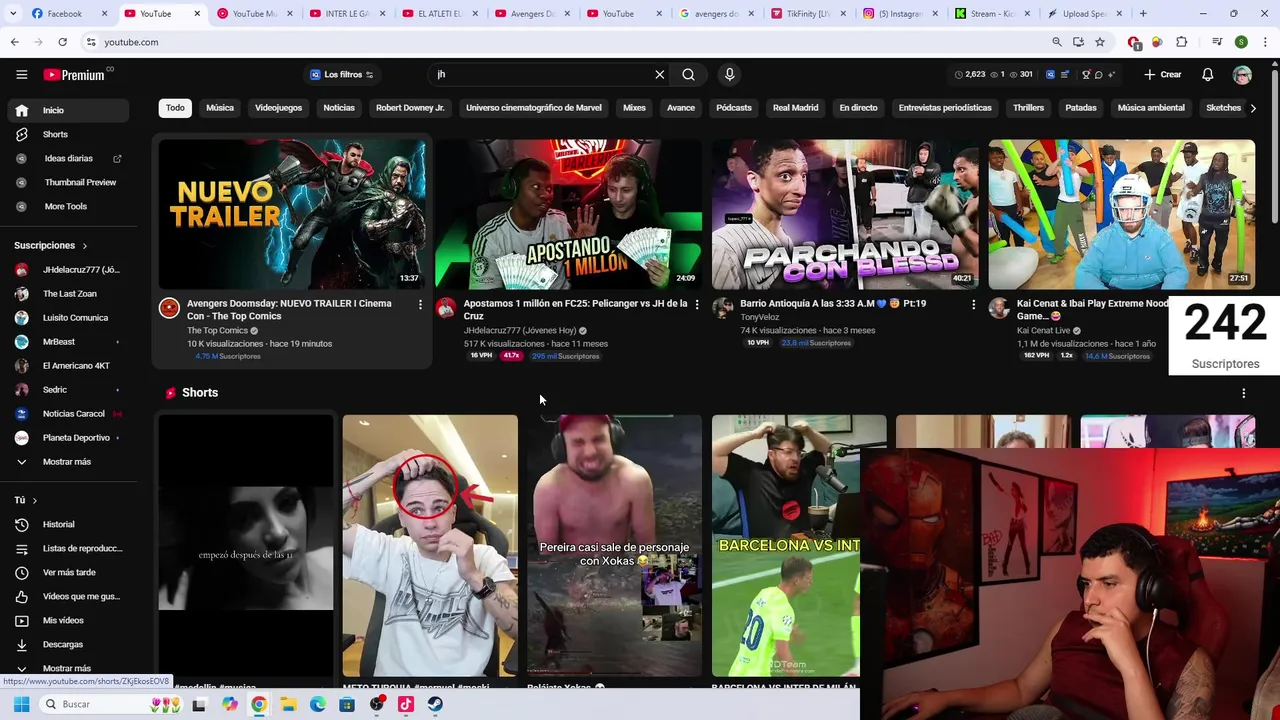The height and width of the screenshot is (720, 1280).
Task: Open the Chrome extensions puzzle icon
Action: (1182, 42)
